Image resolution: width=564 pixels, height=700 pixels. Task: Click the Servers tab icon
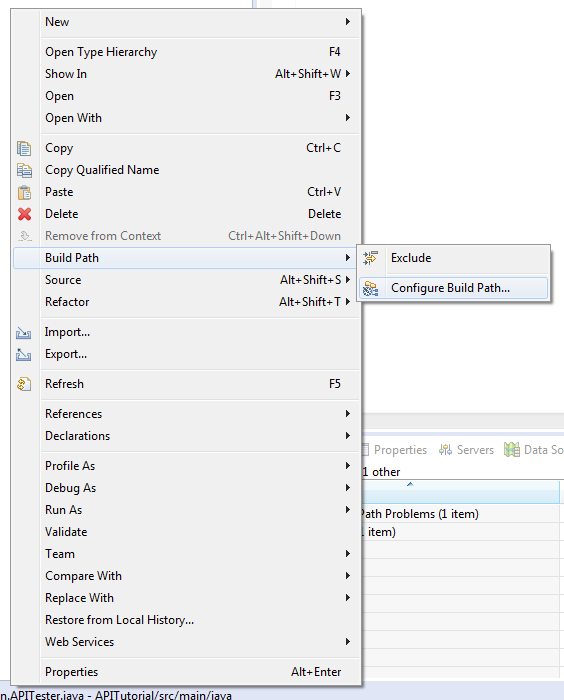click(x=445, y=450)
